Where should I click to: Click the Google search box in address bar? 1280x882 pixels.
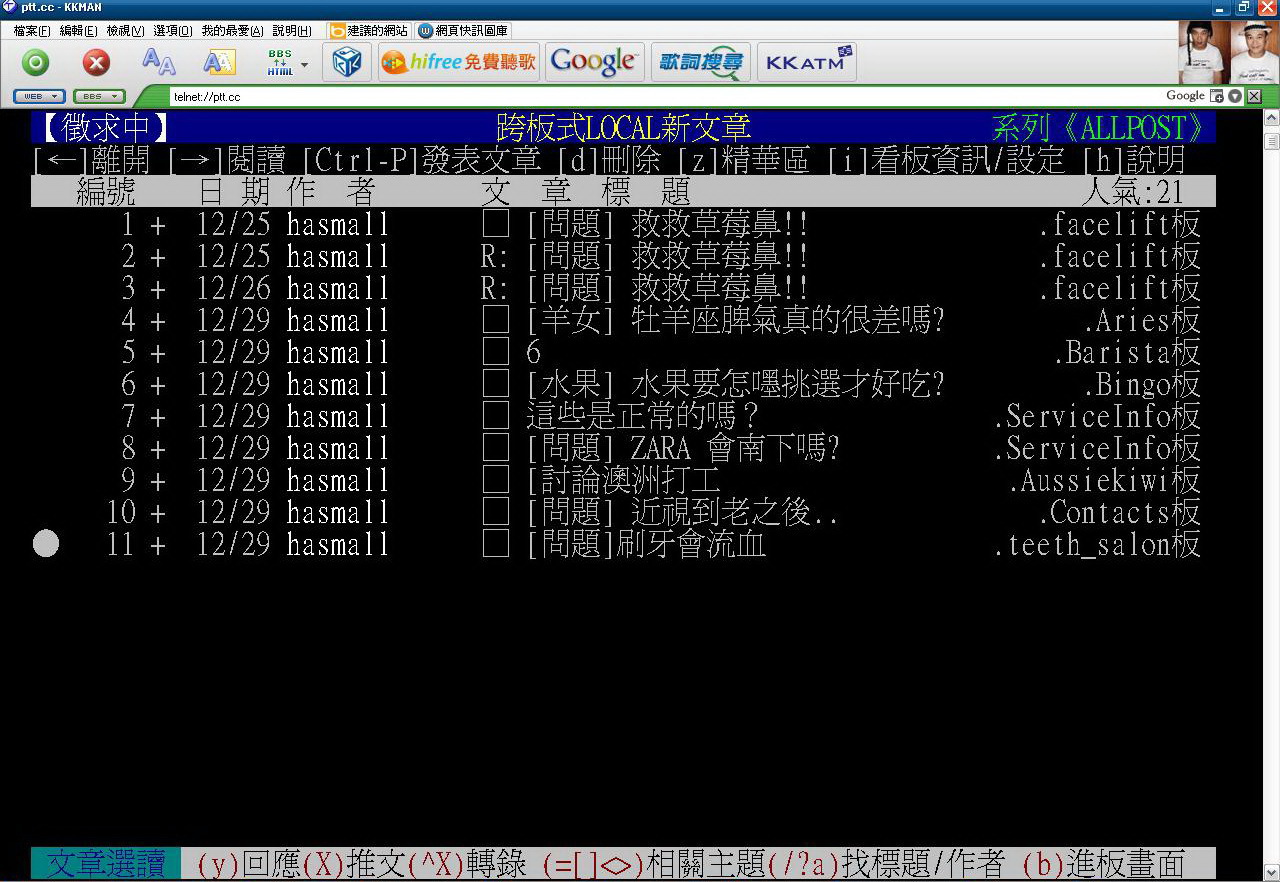[x=1186, y=96]
